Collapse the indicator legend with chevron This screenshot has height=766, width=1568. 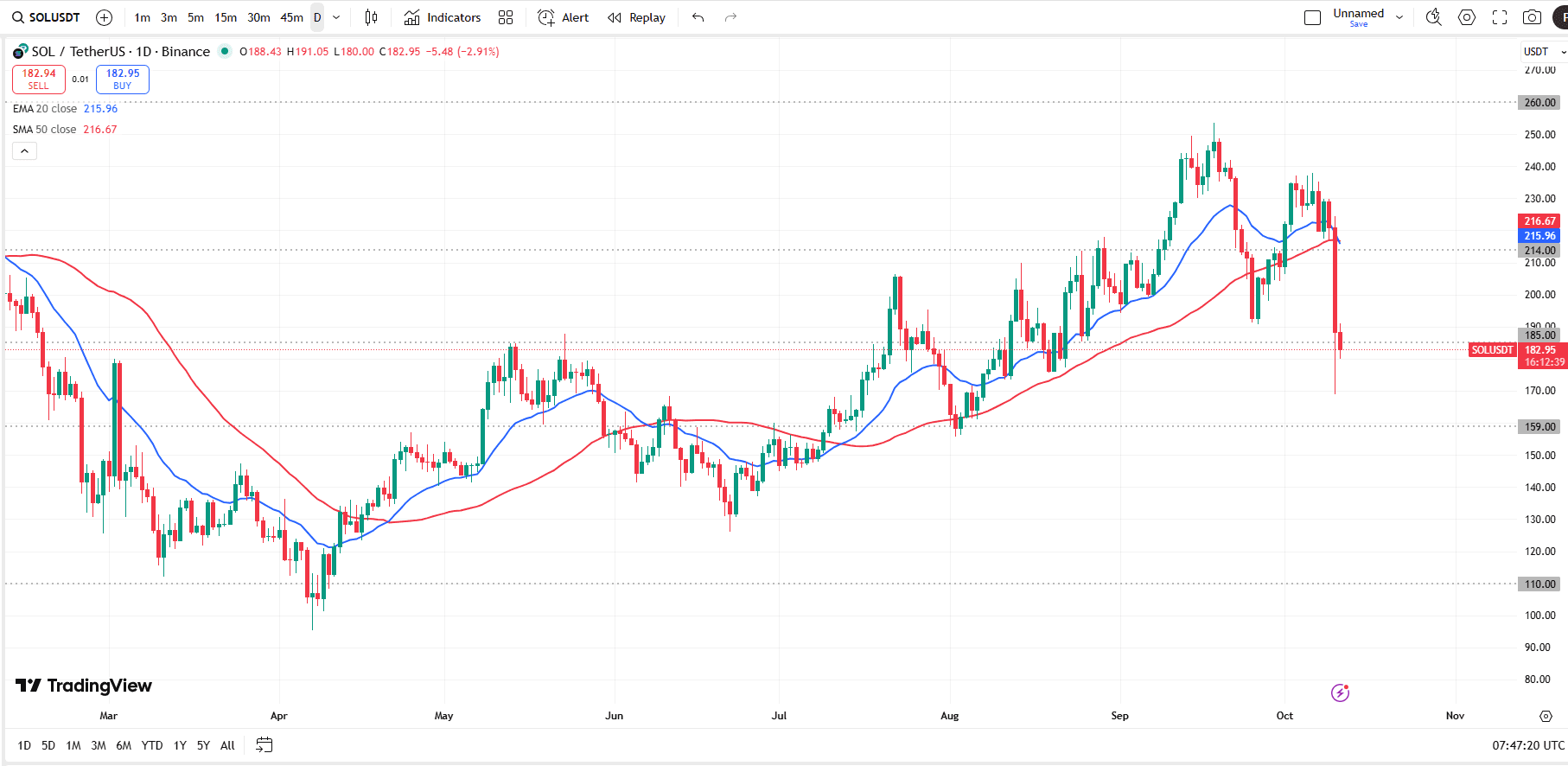pyautogui.click(x=25, y=151)
